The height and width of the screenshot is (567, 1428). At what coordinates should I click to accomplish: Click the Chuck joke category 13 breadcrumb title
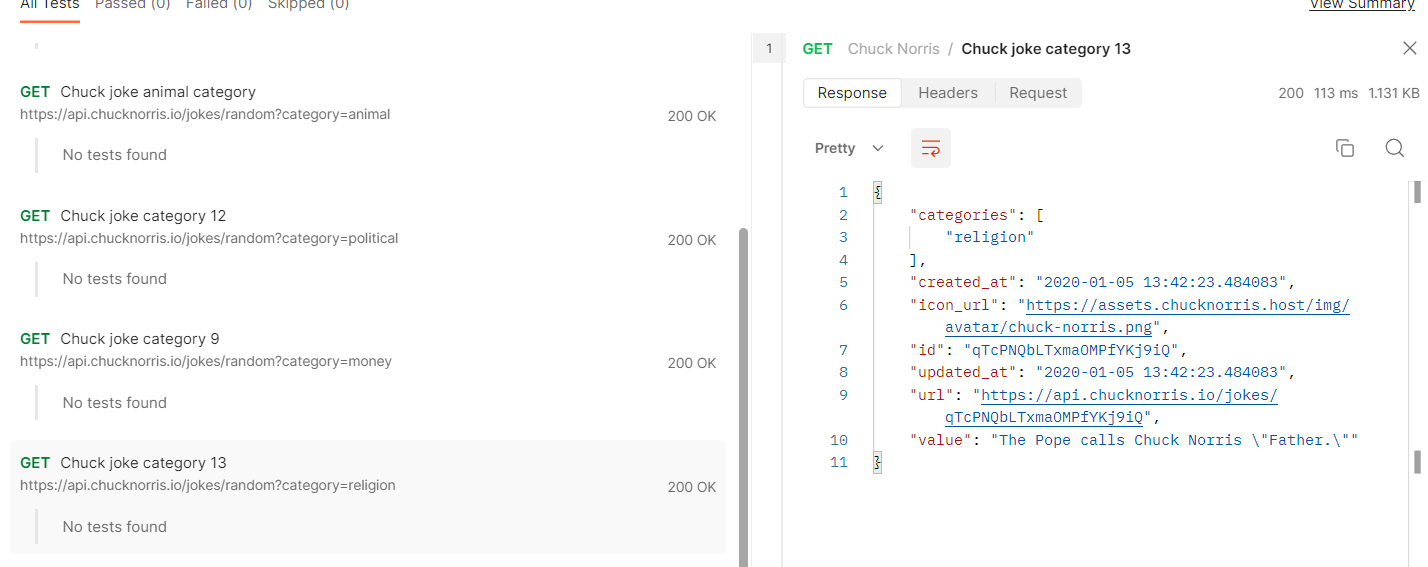pos(1046,49)
